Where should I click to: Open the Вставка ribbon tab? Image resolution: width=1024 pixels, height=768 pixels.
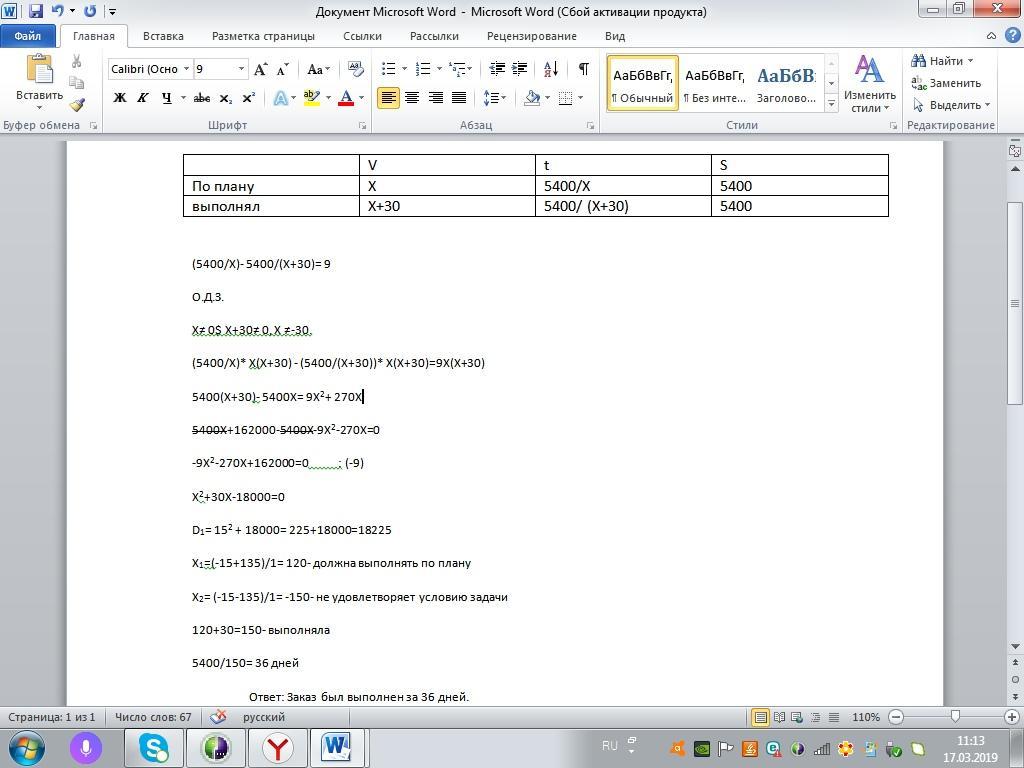point(163,36)
